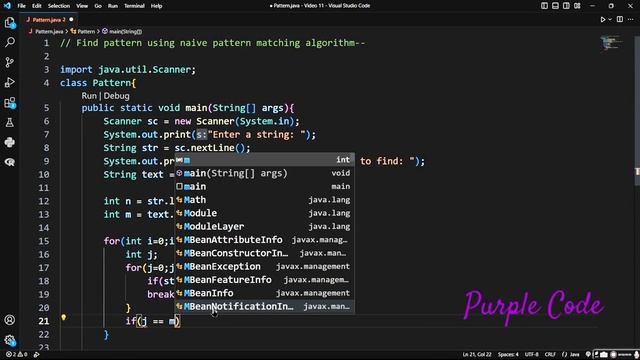Change line endings via CRLF

pyautogui.click(x=550, y=354)
